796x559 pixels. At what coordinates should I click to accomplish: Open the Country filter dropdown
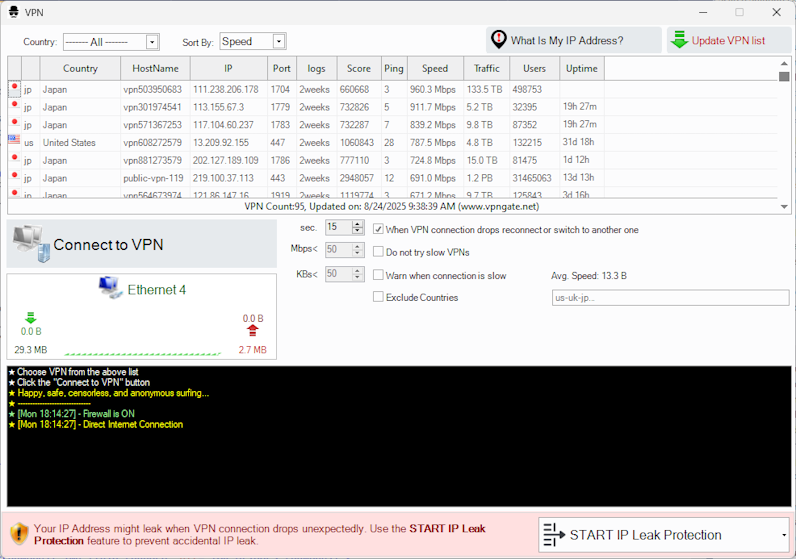pos(152,42)
